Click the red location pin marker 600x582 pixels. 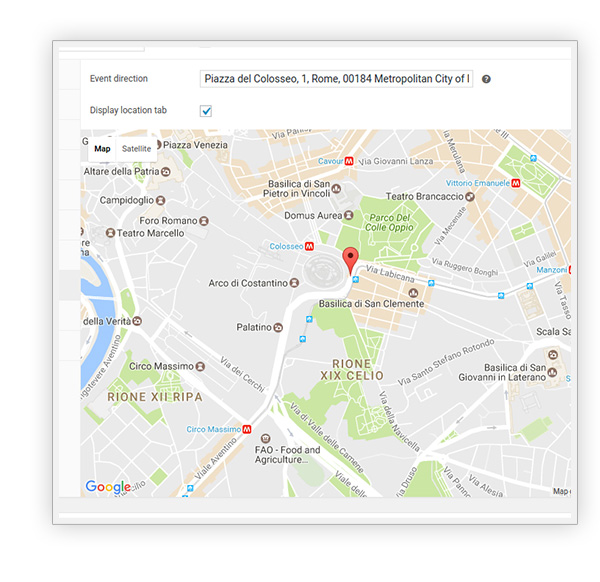click(349, 261)
